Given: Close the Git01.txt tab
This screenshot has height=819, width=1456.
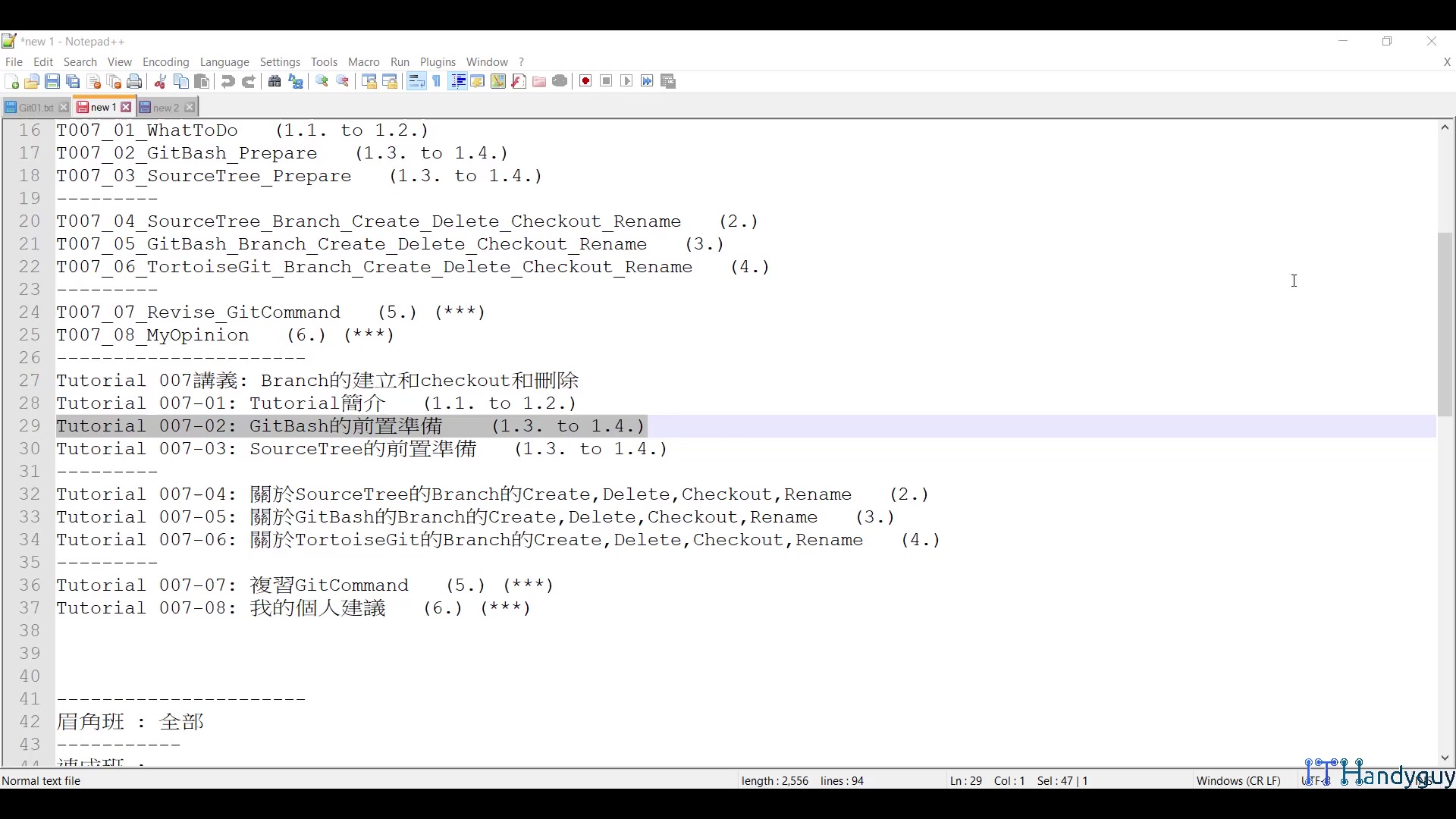Looking at the screenshot, I should pos(64,107).
